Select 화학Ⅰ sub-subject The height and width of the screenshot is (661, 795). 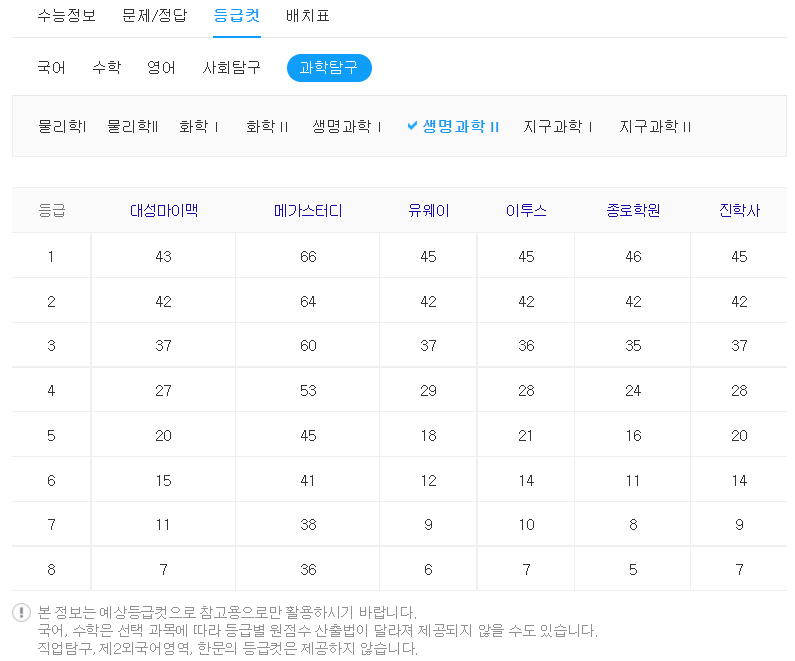pyautogui.click(x=199, y=126)
